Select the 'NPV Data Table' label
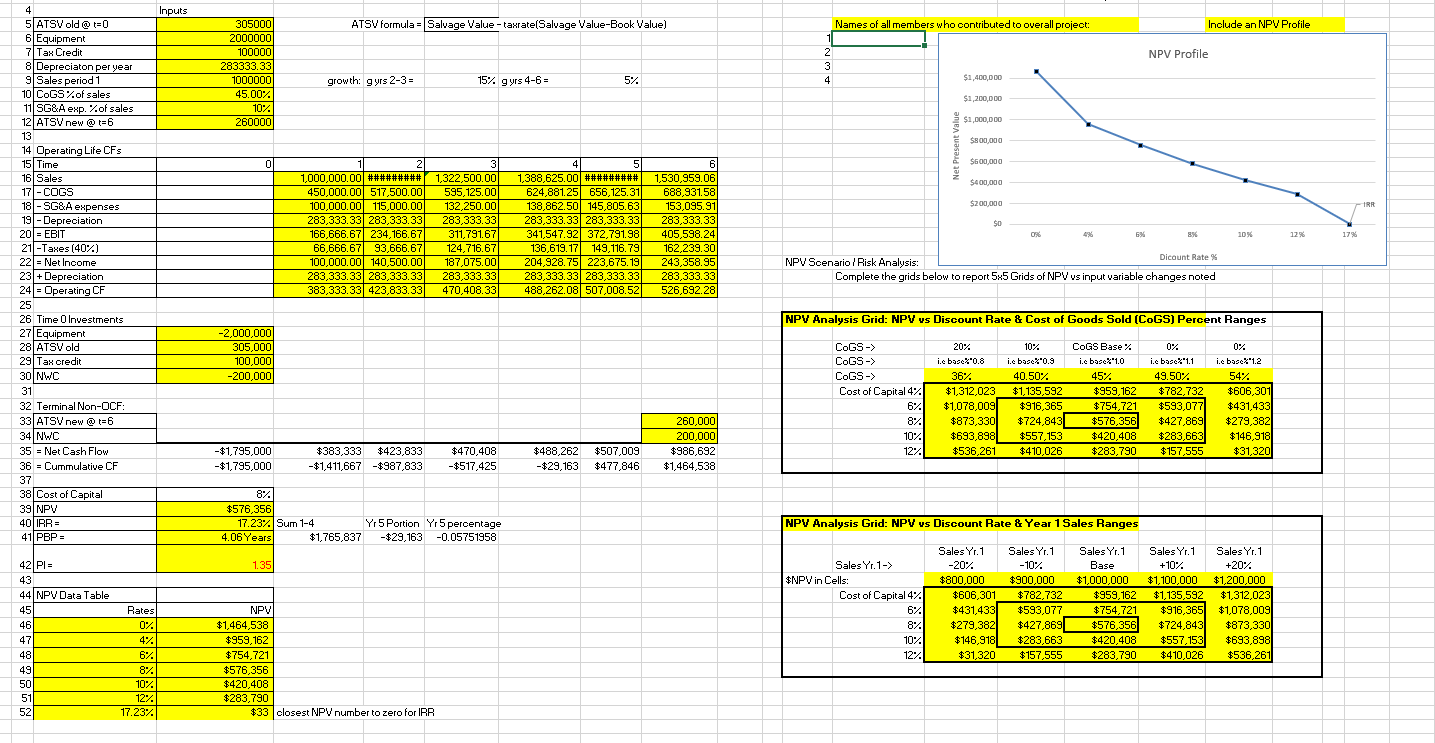Viewport: 1435px width, 743px height. coord(74,594)
